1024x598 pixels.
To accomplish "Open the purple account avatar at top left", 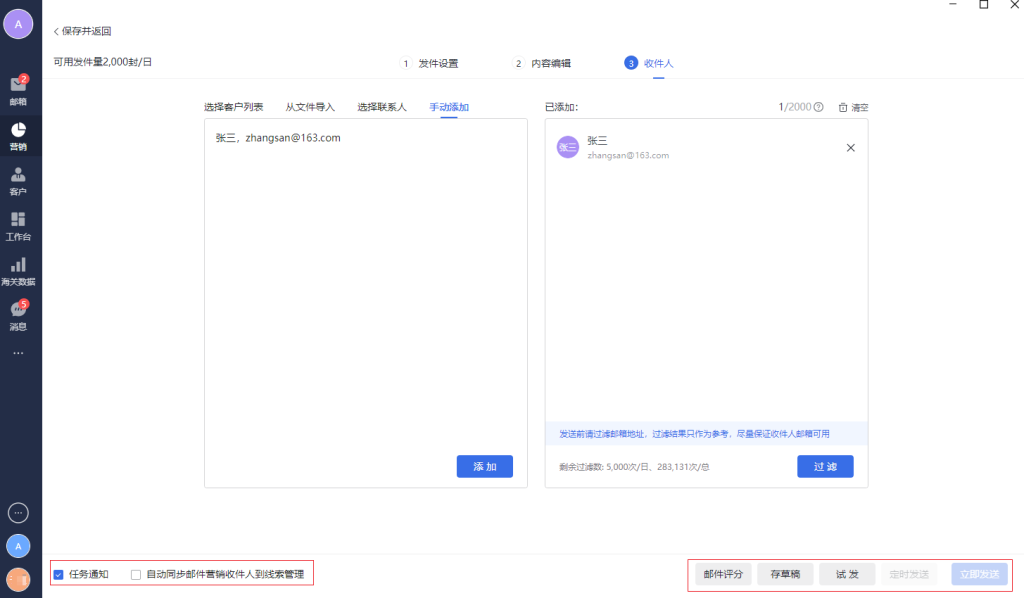I will (18, 24).
